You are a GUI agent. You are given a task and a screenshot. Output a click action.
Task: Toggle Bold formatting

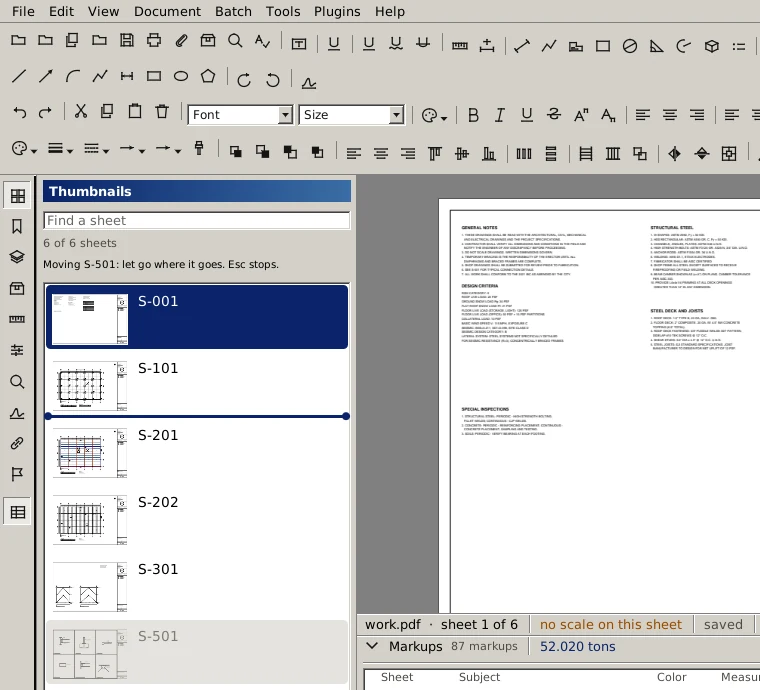coord(473,115)
